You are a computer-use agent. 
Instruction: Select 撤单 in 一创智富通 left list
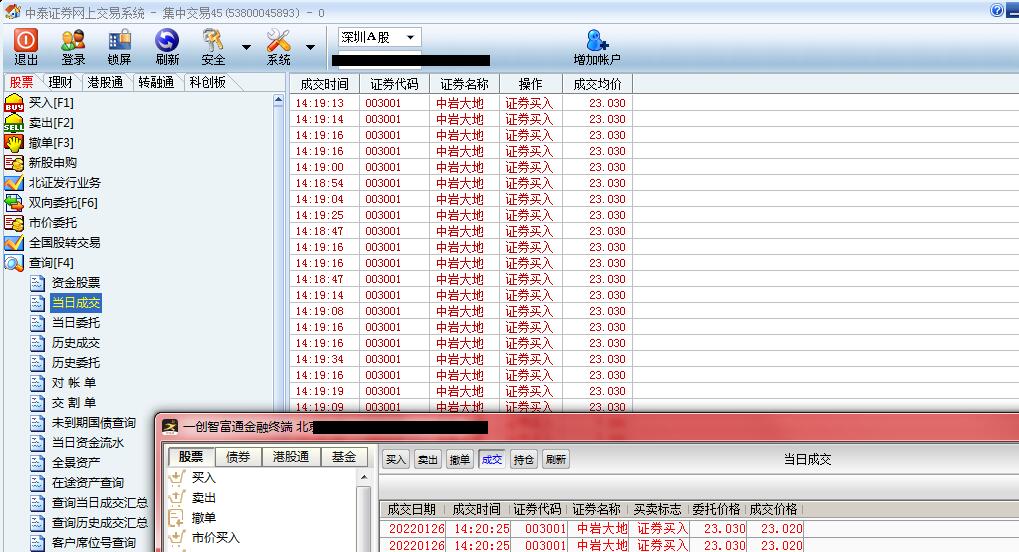coord(192,518)
